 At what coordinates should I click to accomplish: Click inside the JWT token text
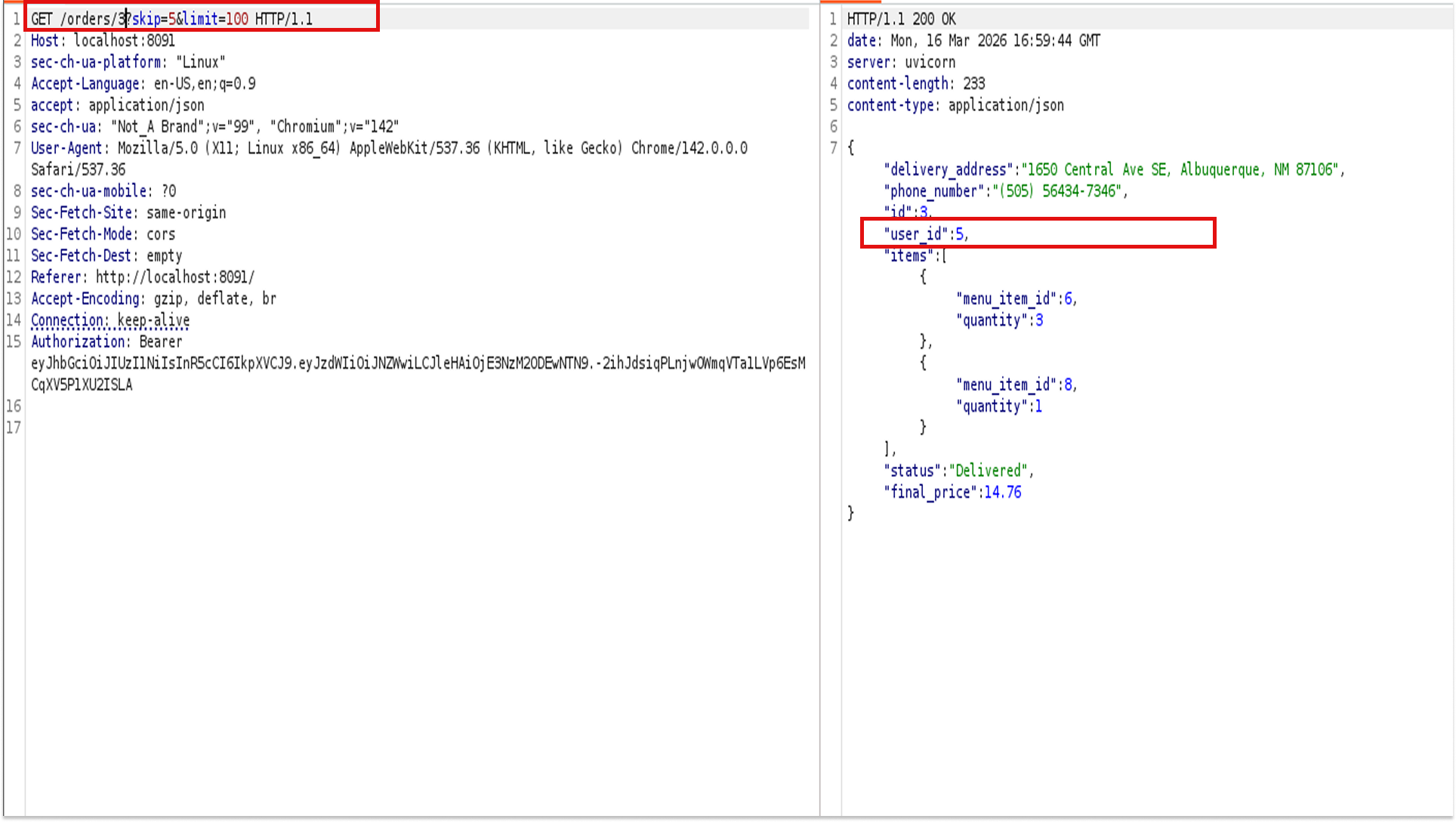[x=417, y=363]
